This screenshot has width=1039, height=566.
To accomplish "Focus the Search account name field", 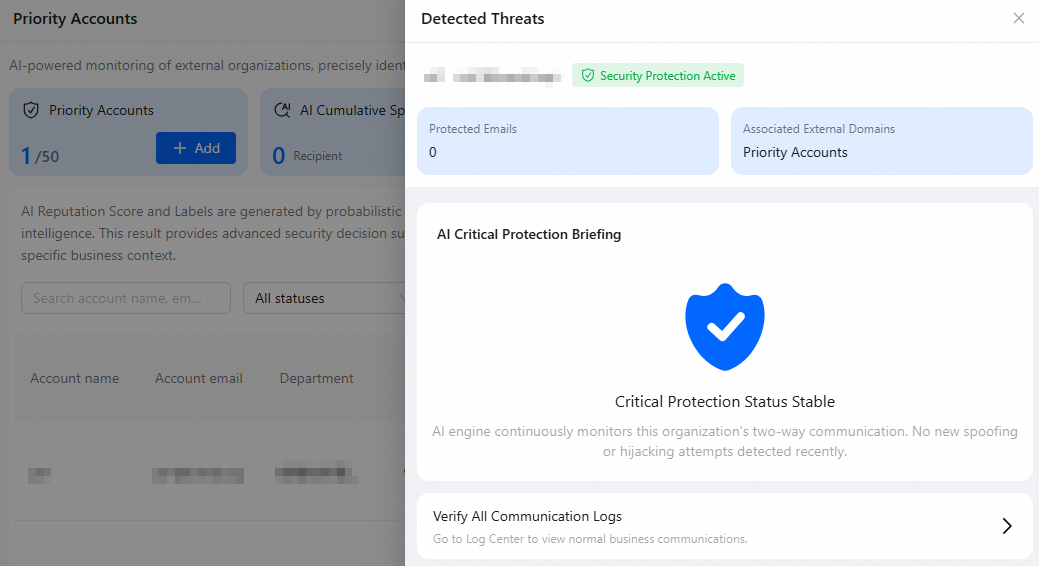I will pyautogui.click(x=126, y=298).
